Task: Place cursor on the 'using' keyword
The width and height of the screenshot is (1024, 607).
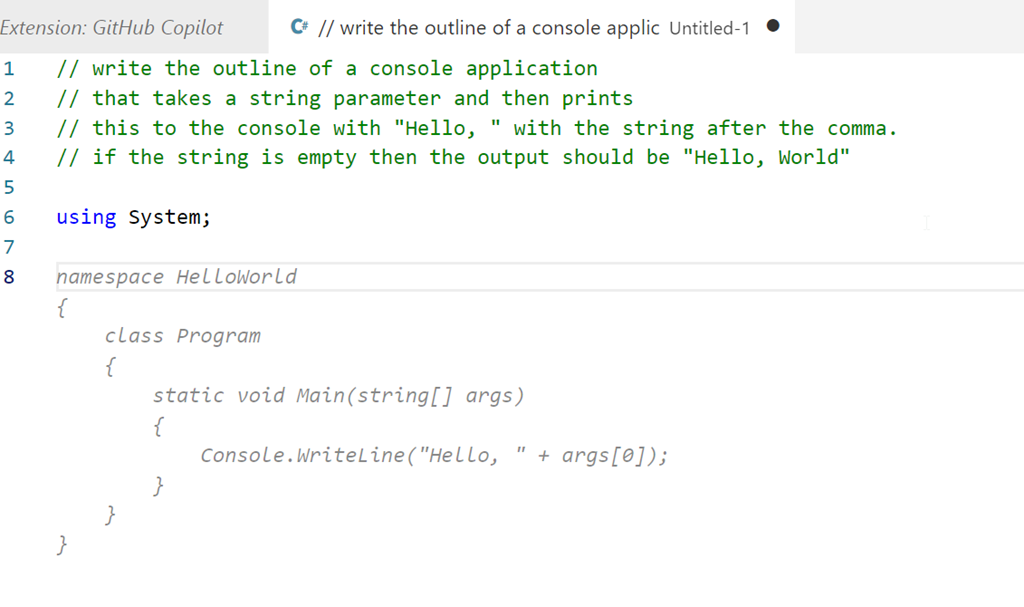Action: click(x=86, y=217)
